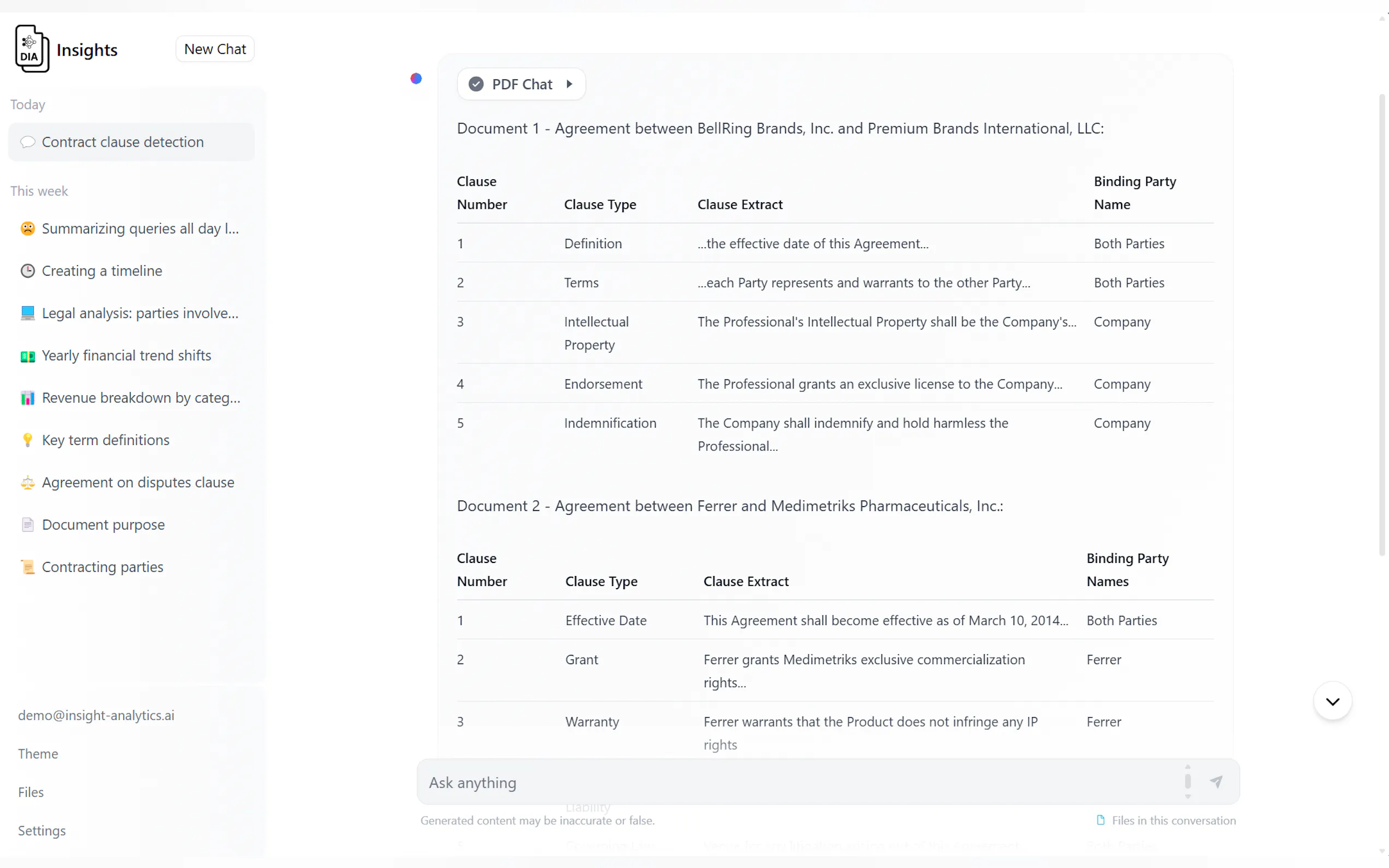Click the Generated content disclaimer text
Image resolution: width=1389 pixels, height=868 pixels.
tap(537, 820)
